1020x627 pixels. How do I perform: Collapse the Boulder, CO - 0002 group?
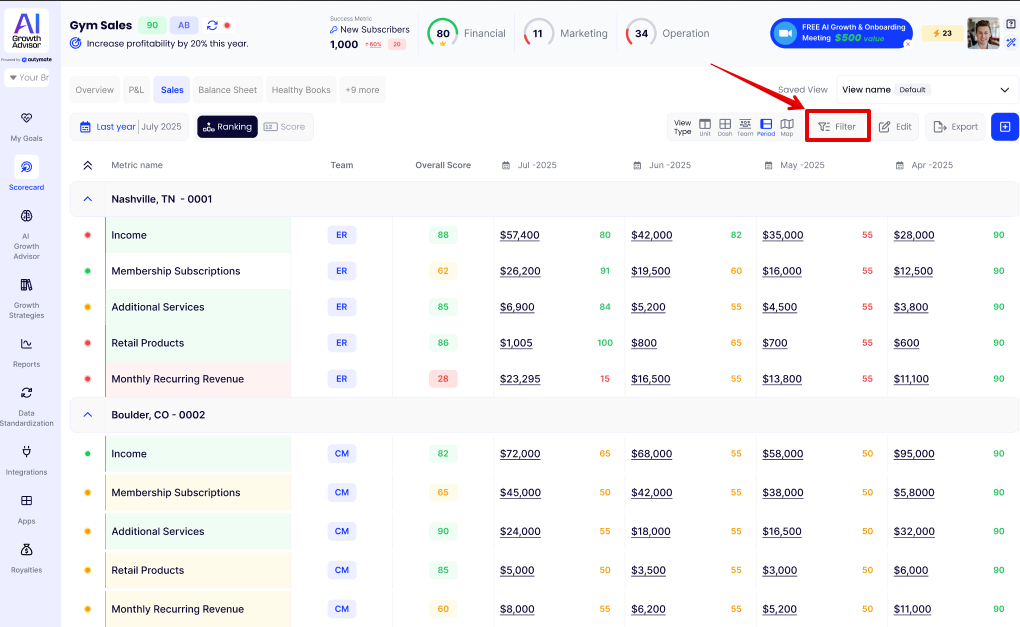[x=88, y=415]
